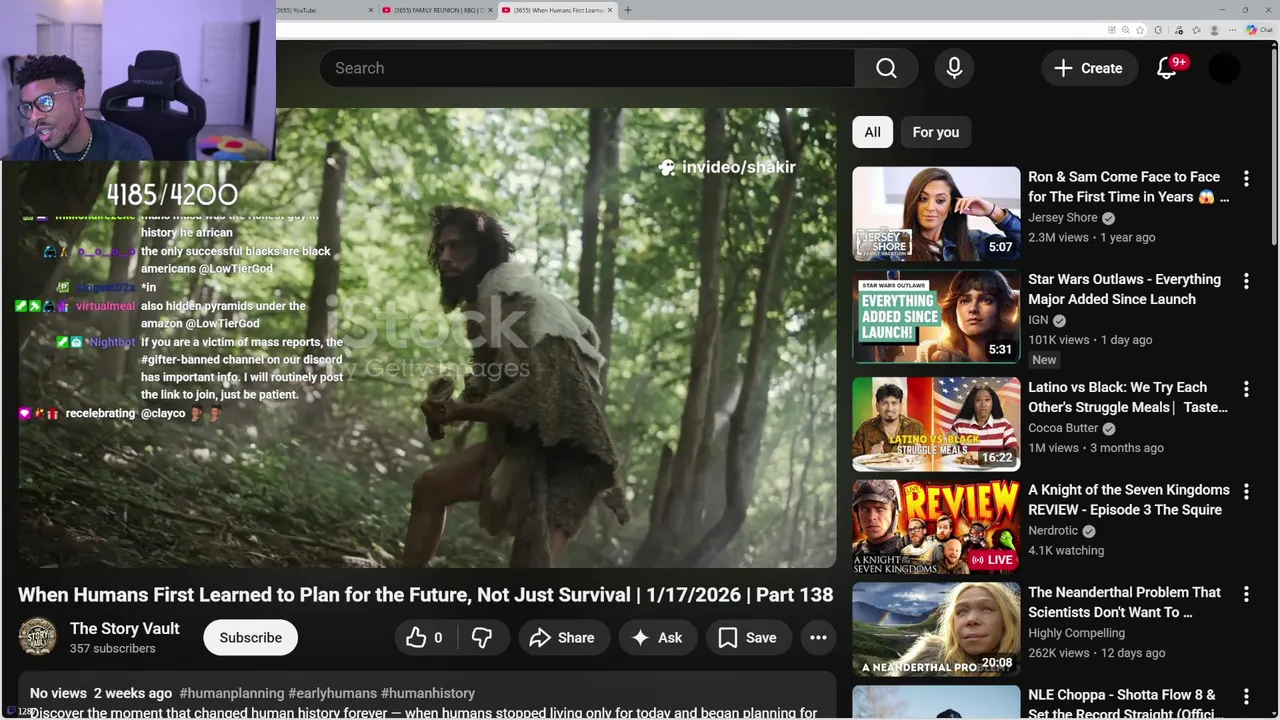Open more actions with the three dots under the video
This screenshot has width=1280, height=720.
(x=818, y=638)
